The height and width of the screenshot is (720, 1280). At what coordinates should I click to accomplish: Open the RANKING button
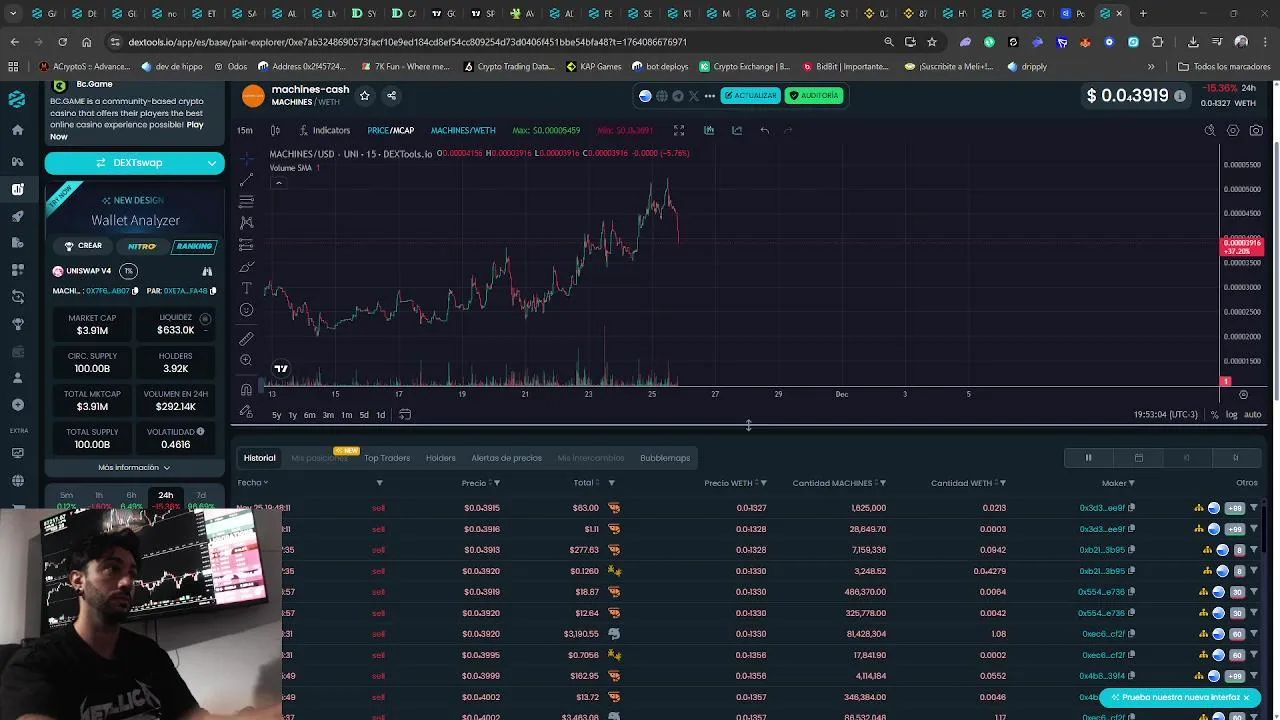[x=194, y=246]
